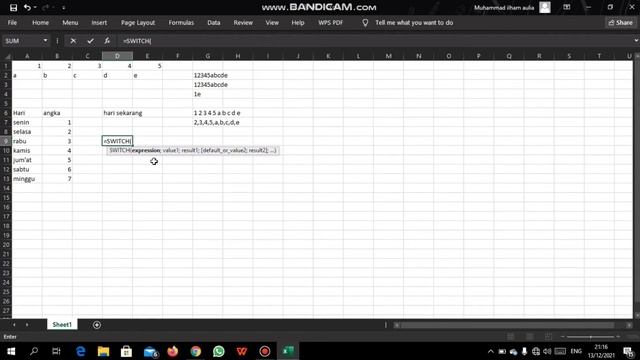The height and width of the screenshot is (360, 640).
Task: Switch to the Formulas tab
Action: coord(181,22)
